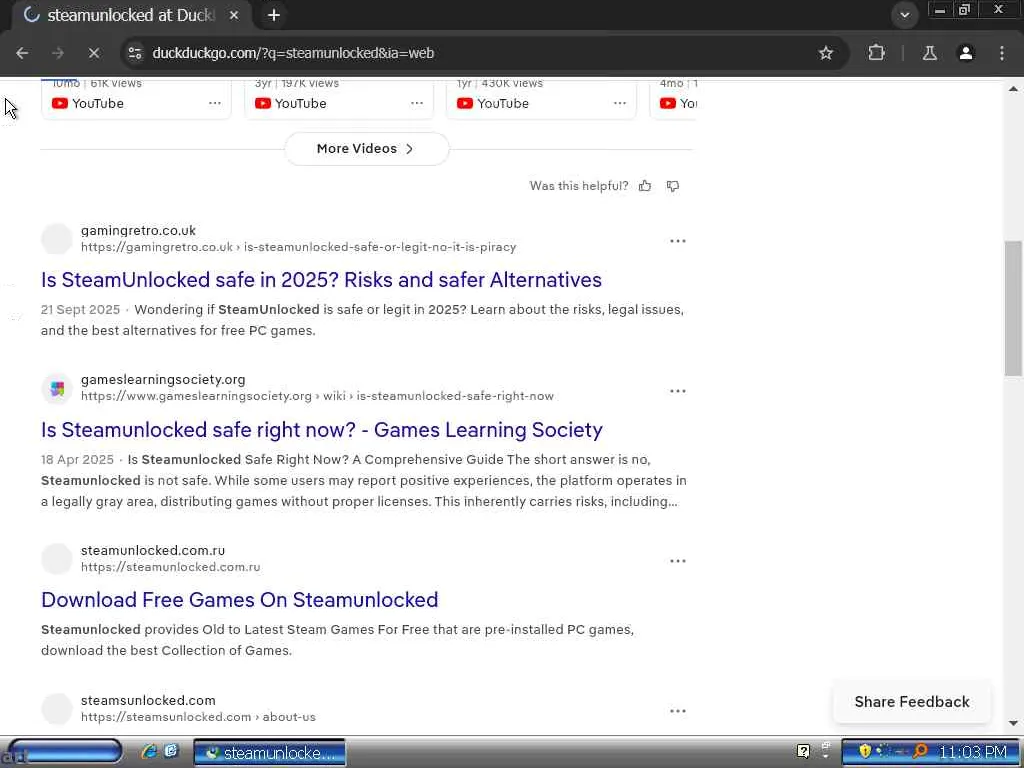Click the address bar URL
The width and height of the screenshot is (1024, 768).
[x=293, y=53]
